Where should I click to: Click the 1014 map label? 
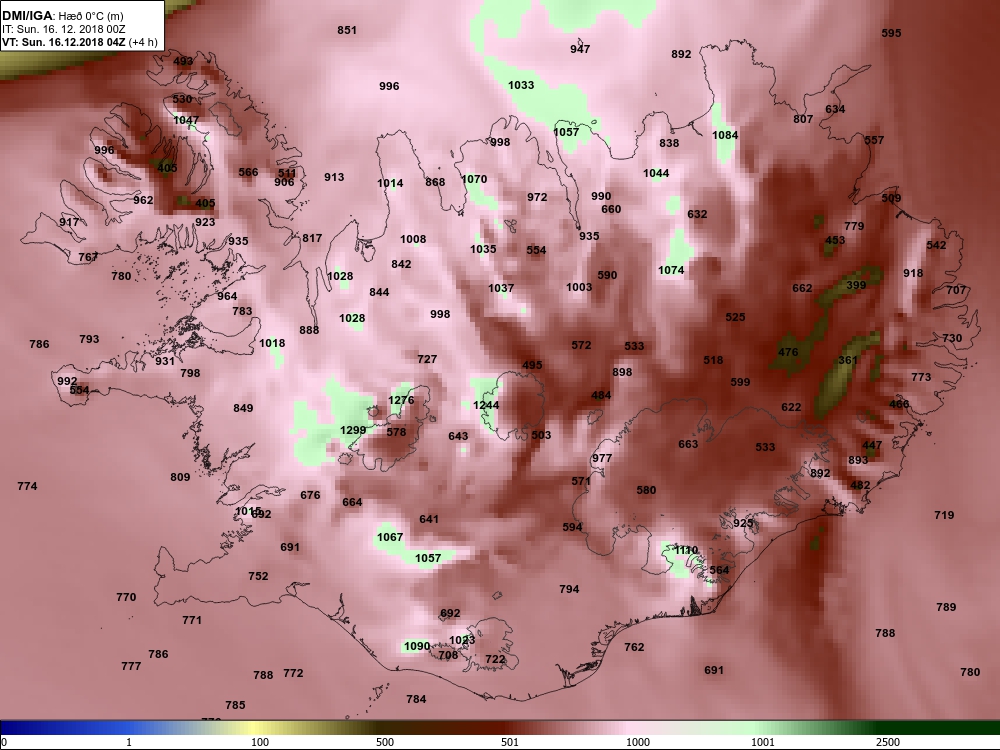click(x=390, y=183)
